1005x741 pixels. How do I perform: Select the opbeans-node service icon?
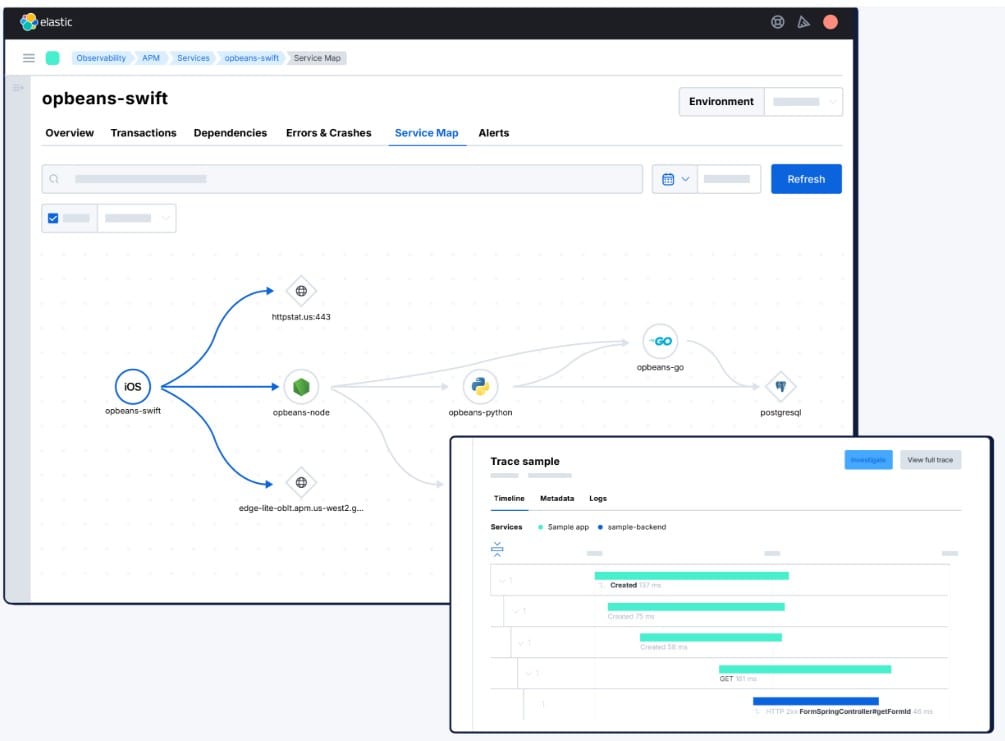tap(301, 387)
